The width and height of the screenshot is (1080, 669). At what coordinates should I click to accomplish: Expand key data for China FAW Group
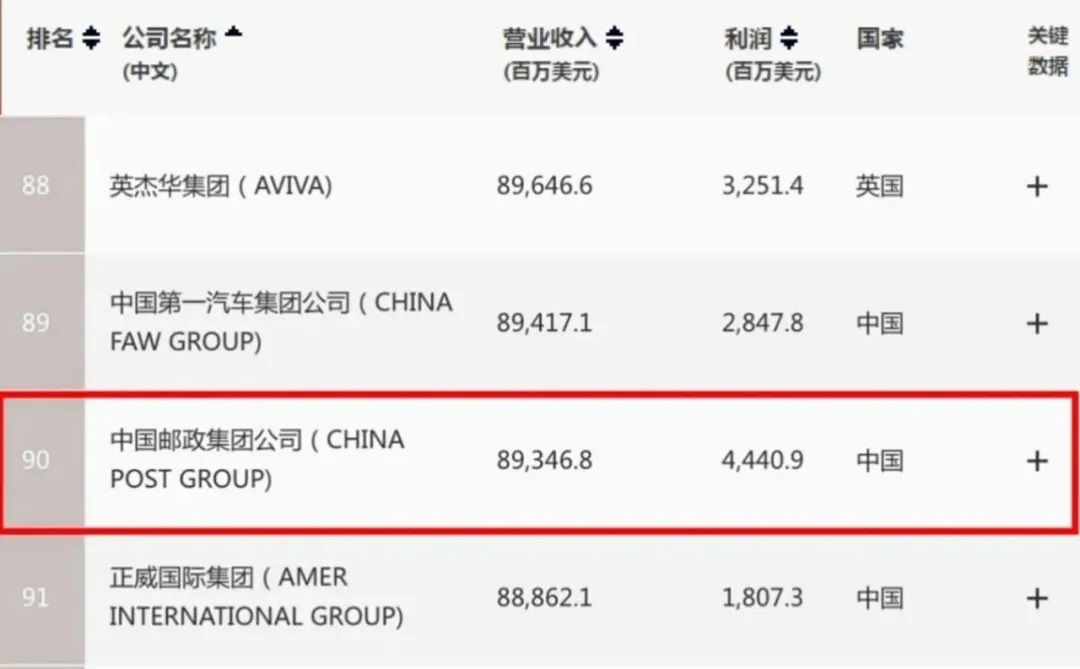click(x=1037, y=323)
